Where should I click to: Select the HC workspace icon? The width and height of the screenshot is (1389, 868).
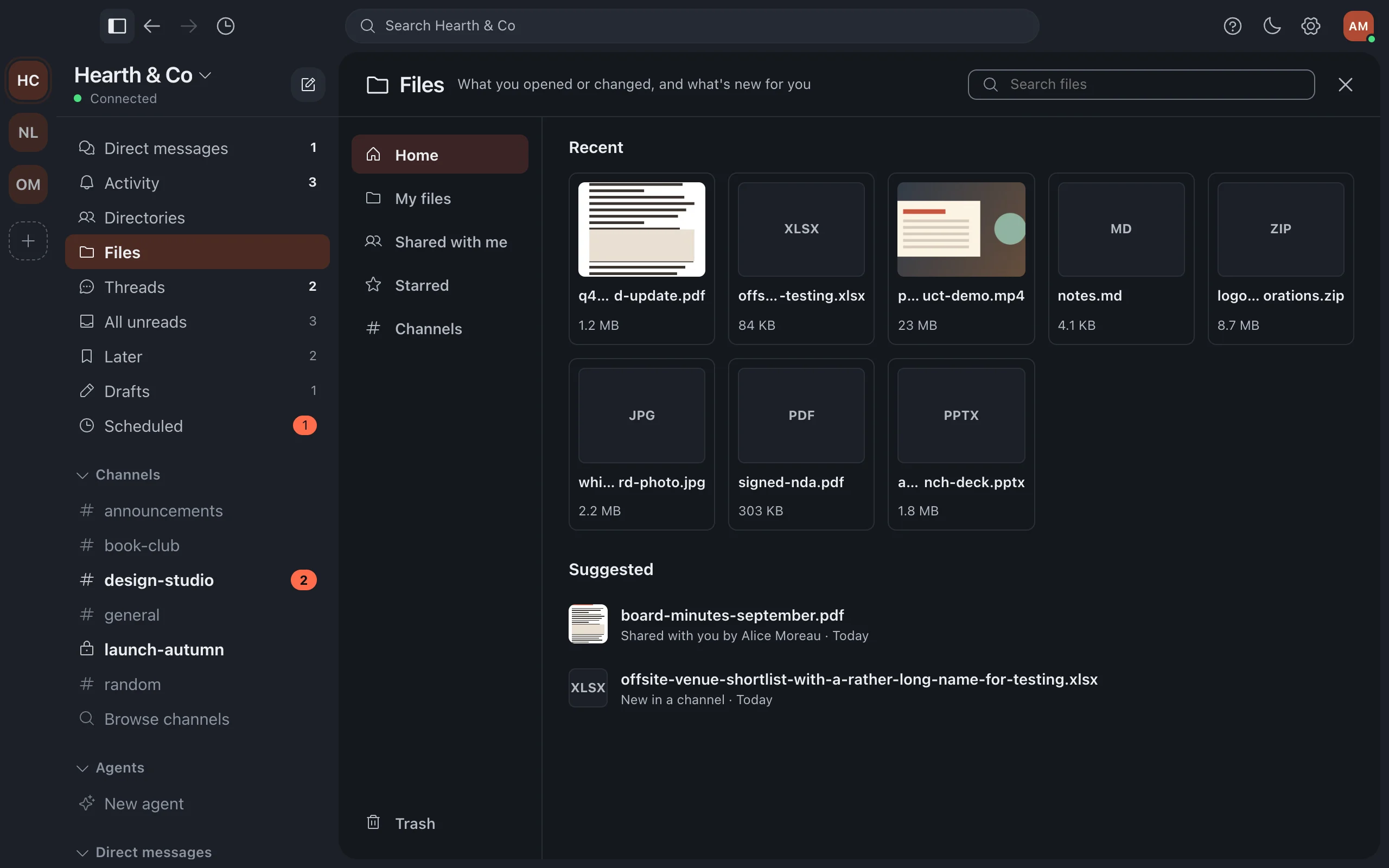[x=28, y=80]
